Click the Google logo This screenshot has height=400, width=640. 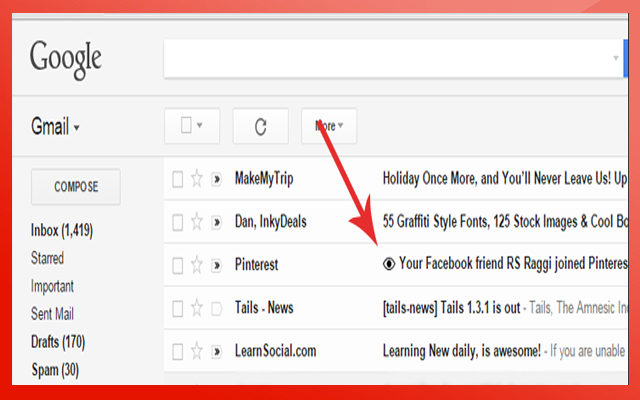tap(65, 59)
